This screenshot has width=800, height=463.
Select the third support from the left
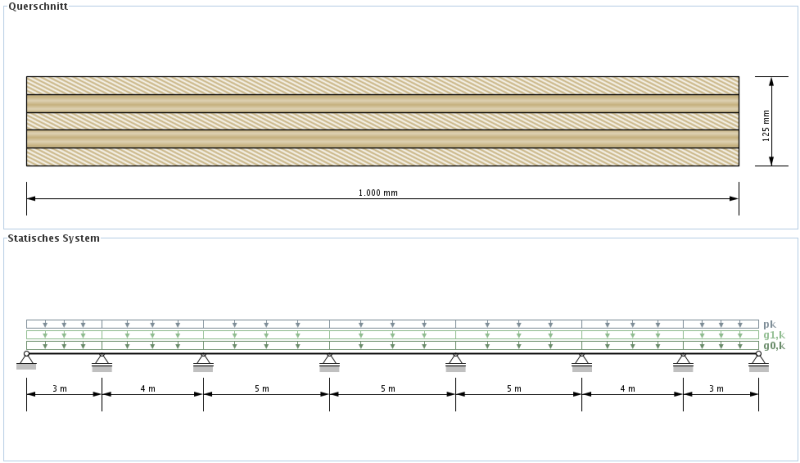(203, 361)
